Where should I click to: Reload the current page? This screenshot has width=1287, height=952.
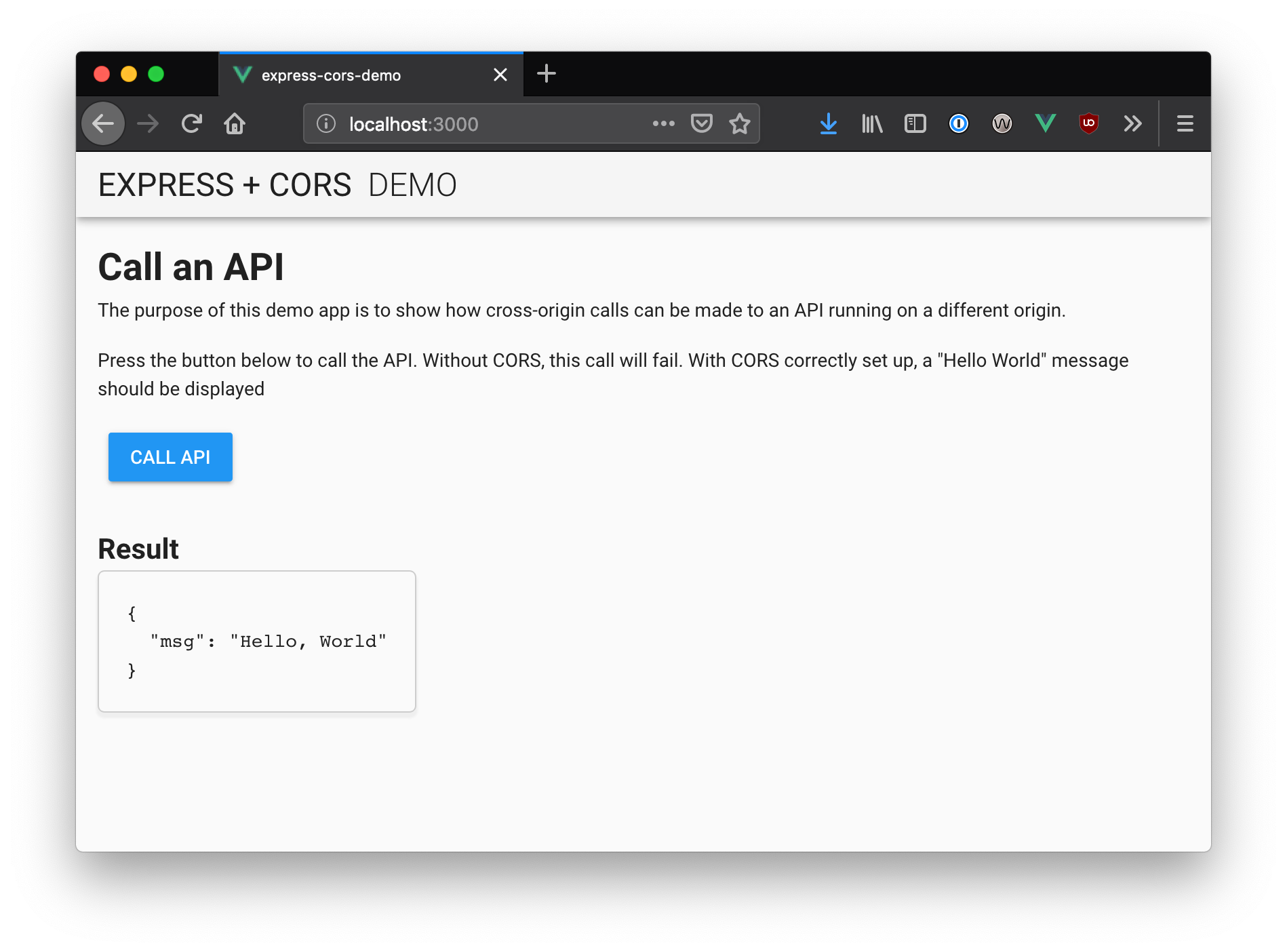192,124
